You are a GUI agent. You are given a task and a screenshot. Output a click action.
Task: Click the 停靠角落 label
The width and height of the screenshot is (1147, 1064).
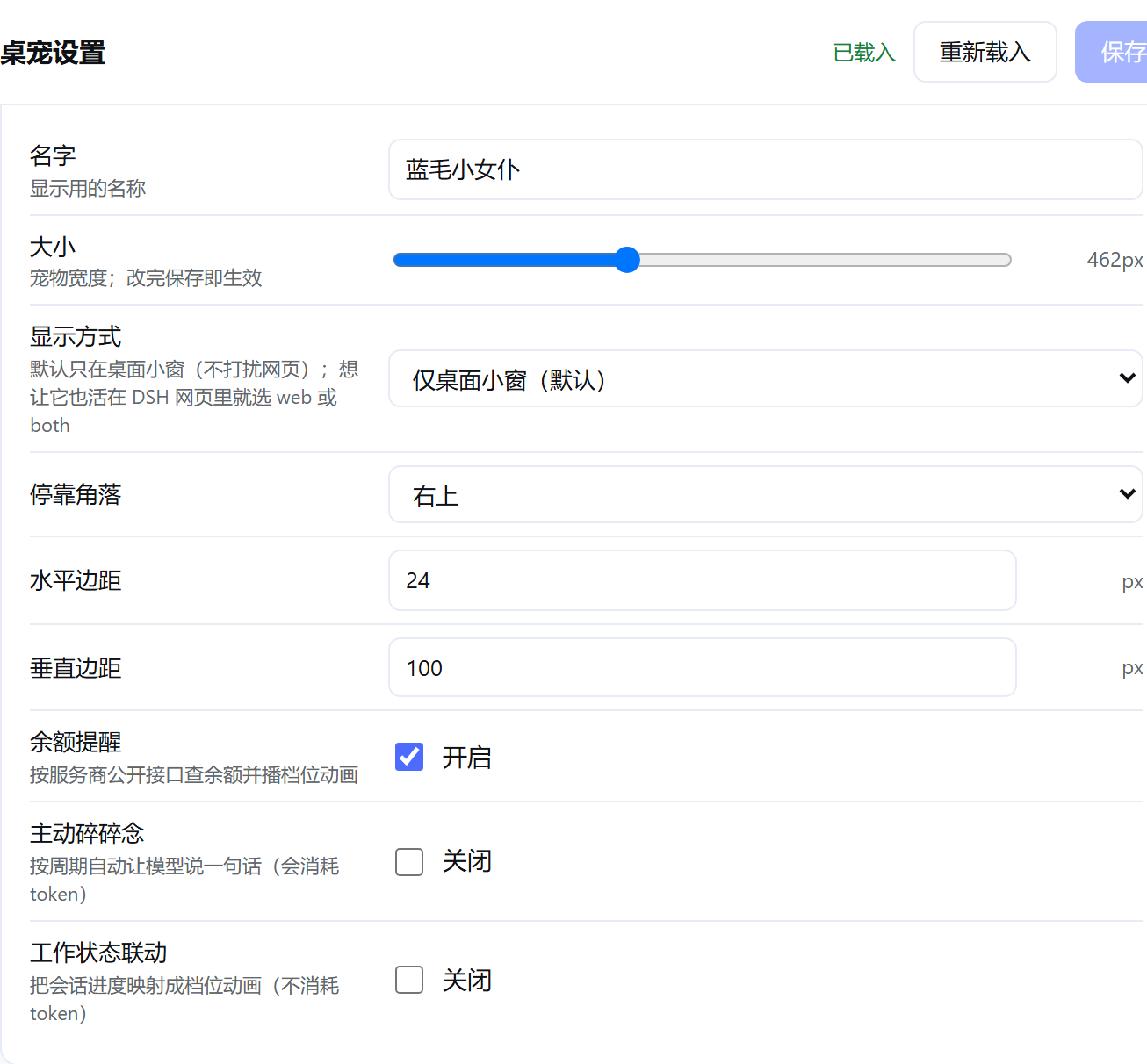click(x=76, y=494)
